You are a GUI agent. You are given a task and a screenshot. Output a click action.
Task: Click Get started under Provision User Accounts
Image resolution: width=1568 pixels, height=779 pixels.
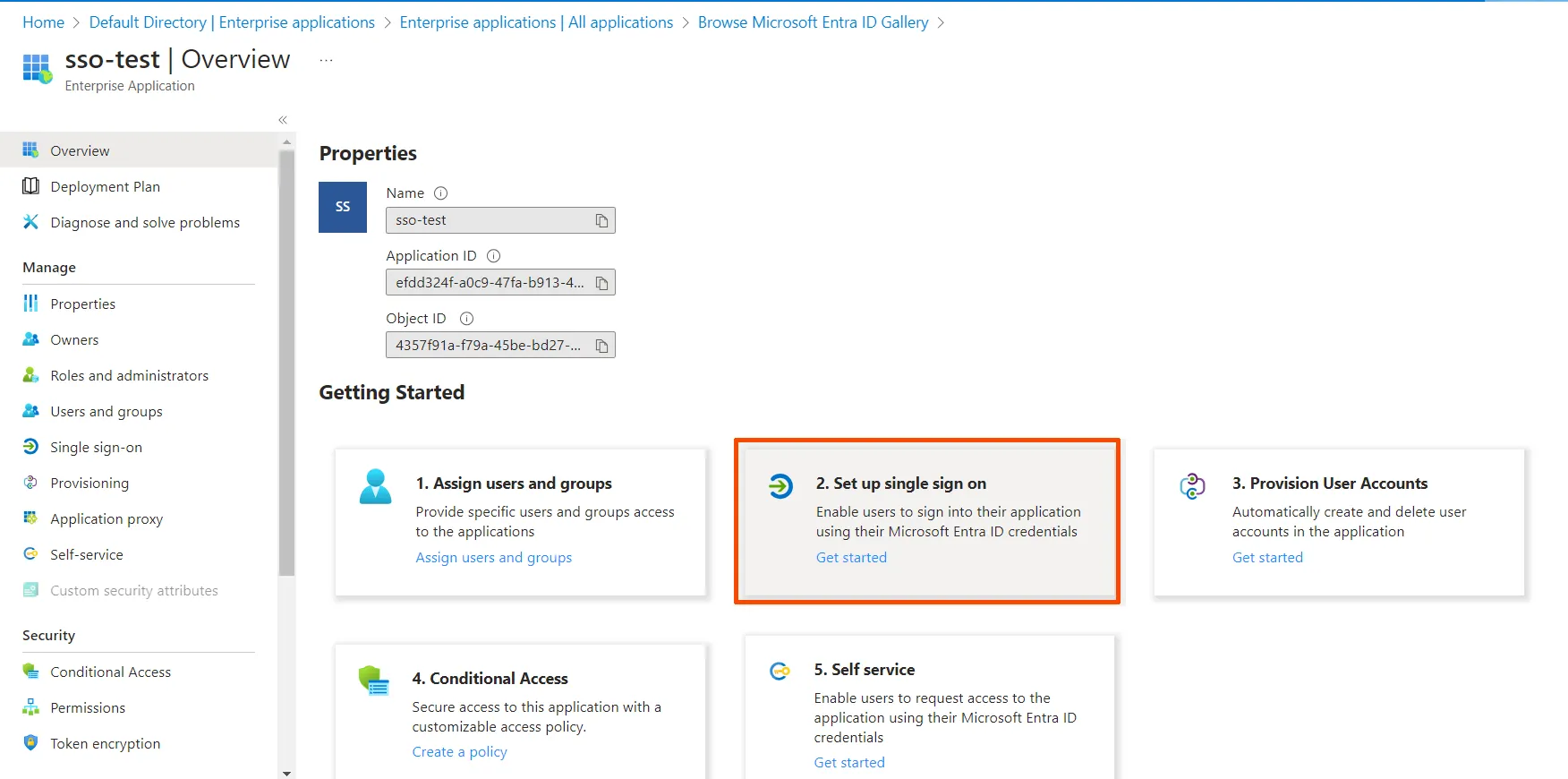pos(1267,557)
